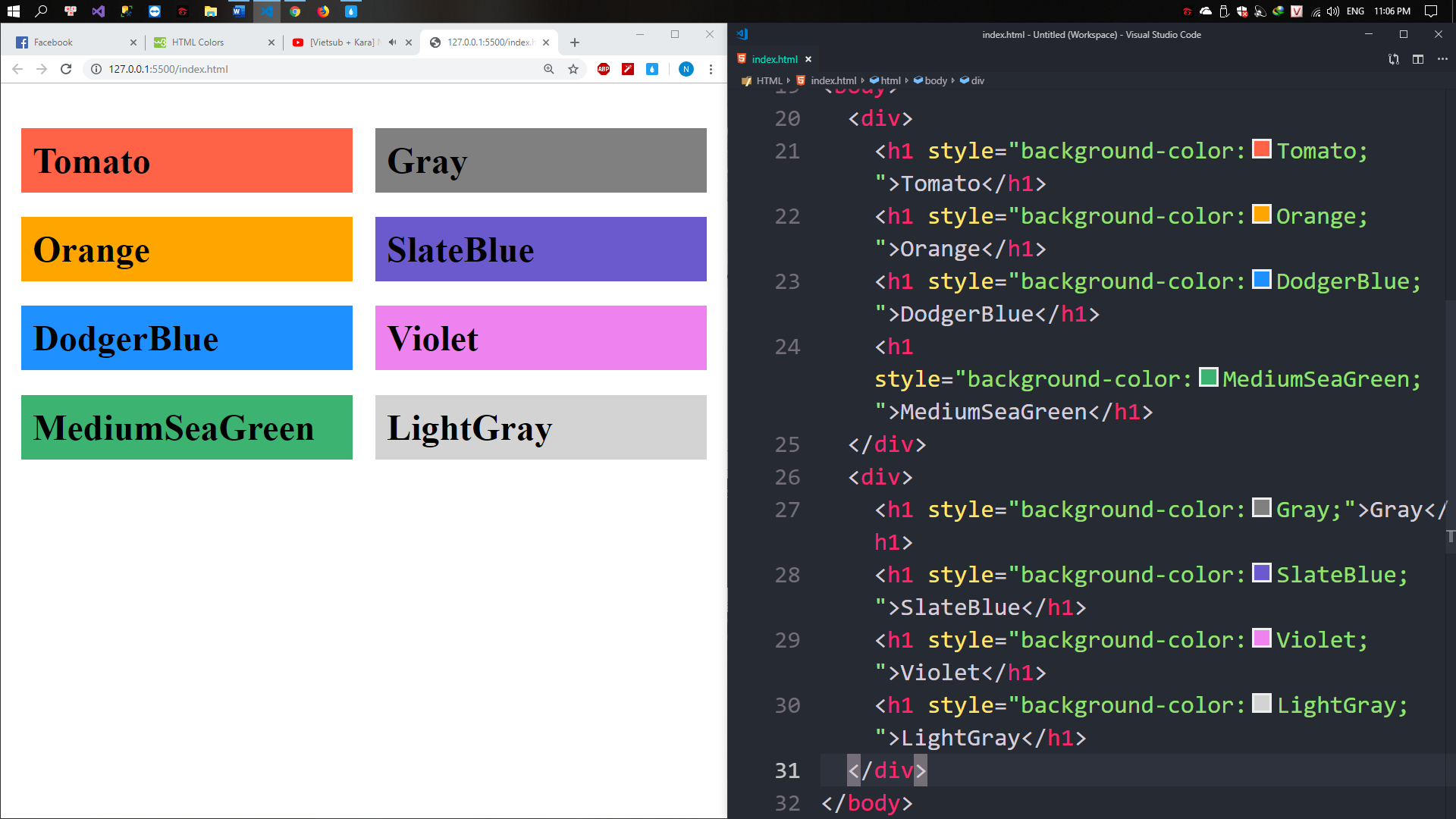Image resolution: width=1456 pixels, height=819 pixels.
Task: Bookmark this page with star icon
Action: (x=573, y=69)
